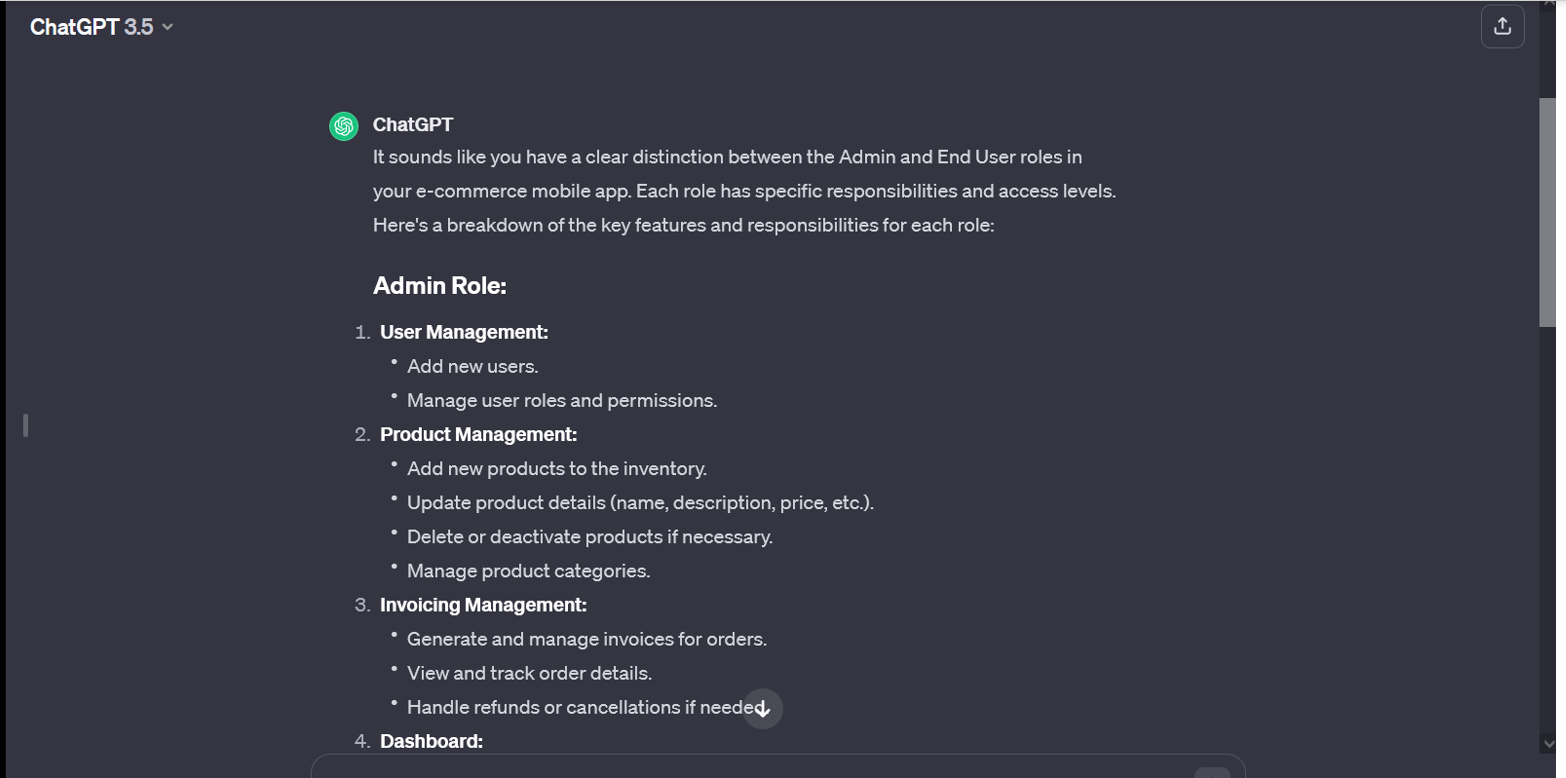This screenshot has width=1566, height=778.
Task: Click the ChatGPT avatar logo
Action: tap(344, 126)
